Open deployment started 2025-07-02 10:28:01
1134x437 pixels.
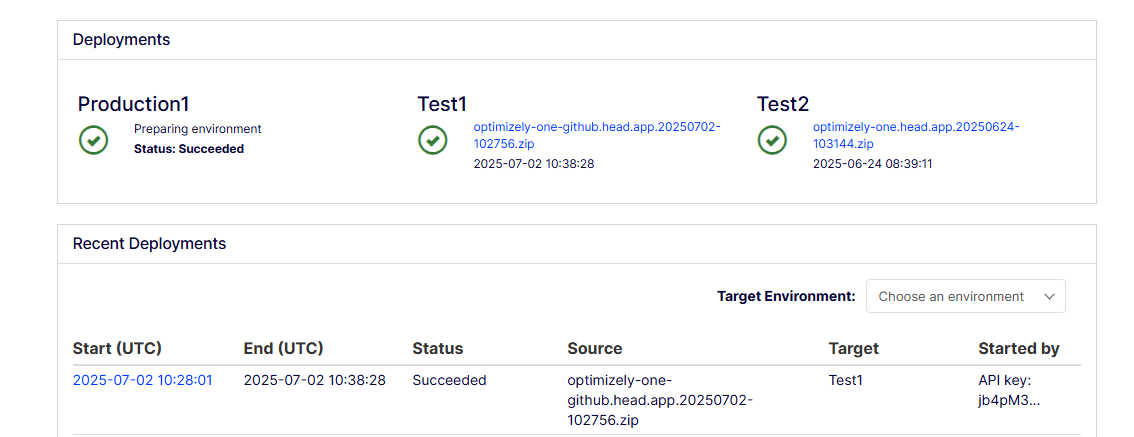pyautogui.click(x=143, y=380)
